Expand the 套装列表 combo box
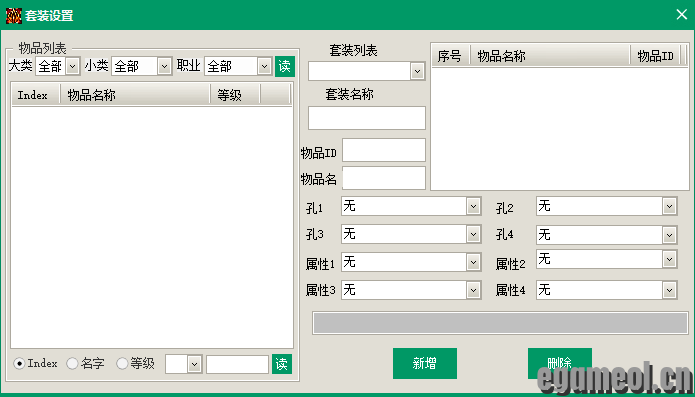This screenshot has height=397, width=695. click(x=417, y=71)
